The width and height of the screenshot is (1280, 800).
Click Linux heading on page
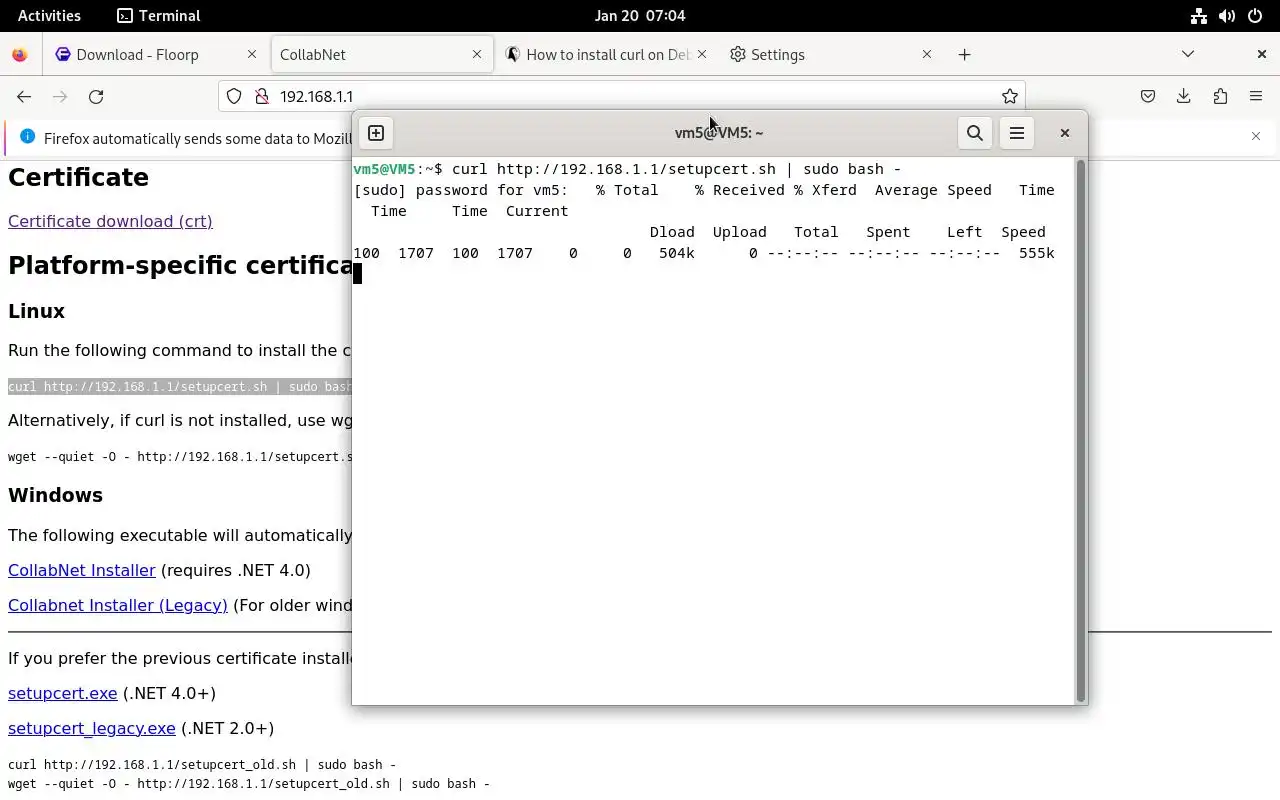[36, 311]
